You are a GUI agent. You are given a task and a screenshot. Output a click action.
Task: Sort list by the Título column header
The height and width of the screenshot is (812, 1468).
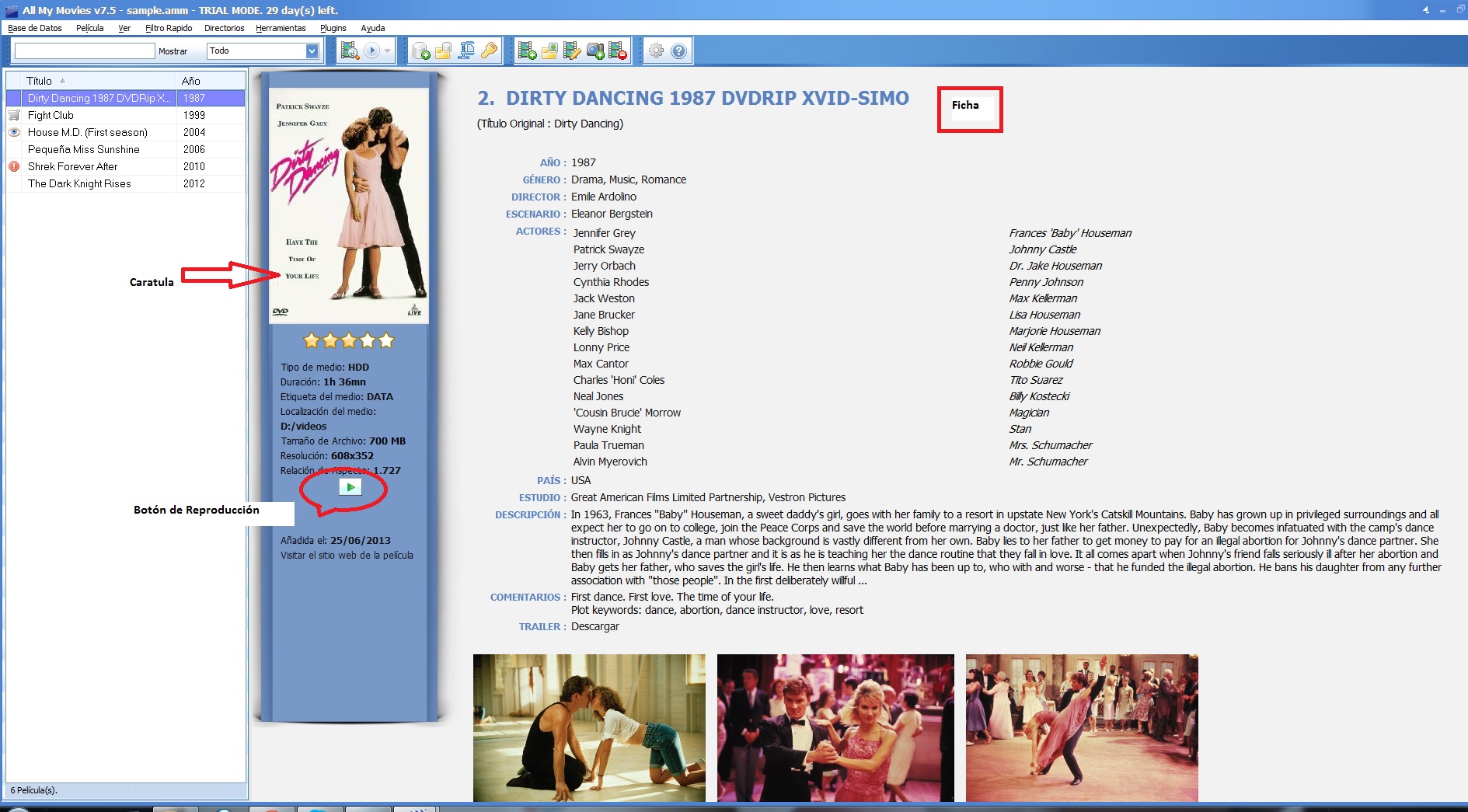pyautogui.click(x=40, y=81)
